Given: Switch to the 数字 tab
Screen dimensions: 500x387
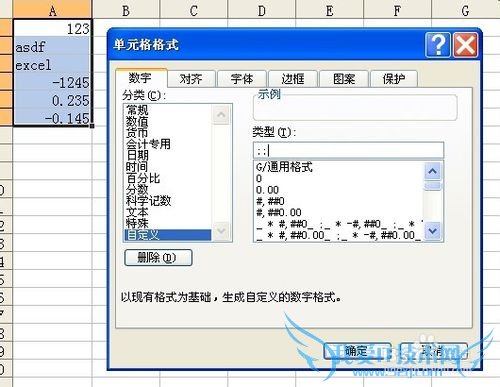Looking at the screenshot, I should (x=141, y=78).
